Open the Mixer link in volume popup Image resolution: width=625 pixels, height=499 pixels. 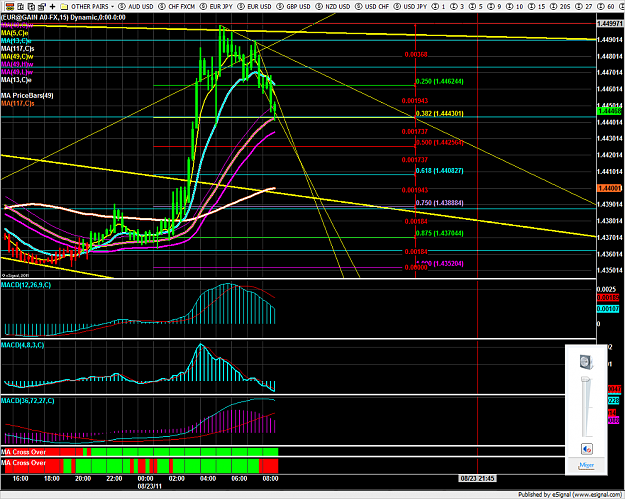[586, 465]
